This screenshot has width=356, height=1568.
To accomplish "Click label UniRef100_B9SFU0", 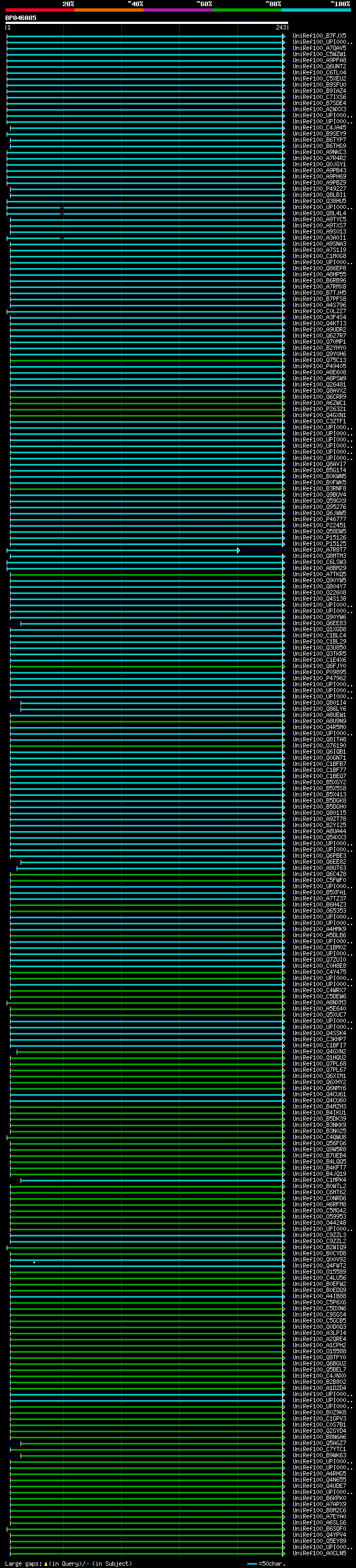I will click(x=319, y=85).
